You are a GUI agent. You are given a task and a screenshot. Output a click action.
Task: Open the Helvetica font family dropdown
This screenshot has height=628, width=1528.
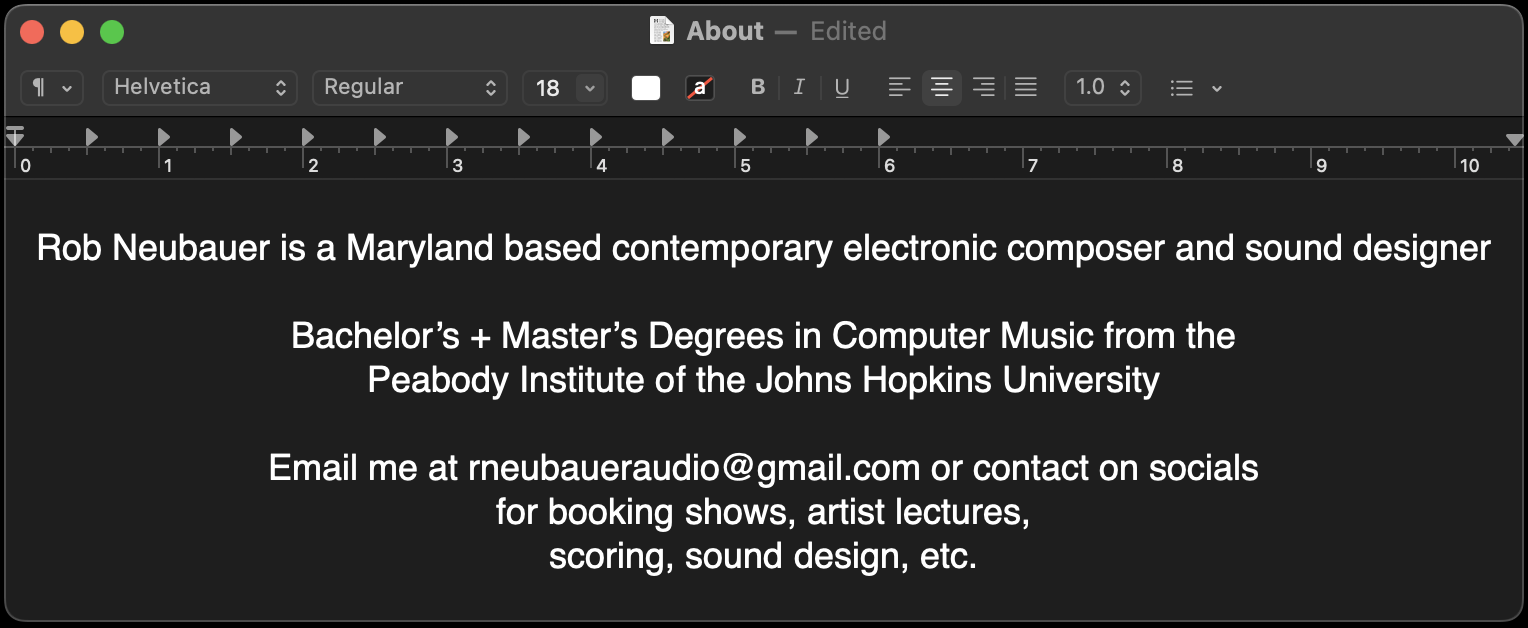(200, 88)
